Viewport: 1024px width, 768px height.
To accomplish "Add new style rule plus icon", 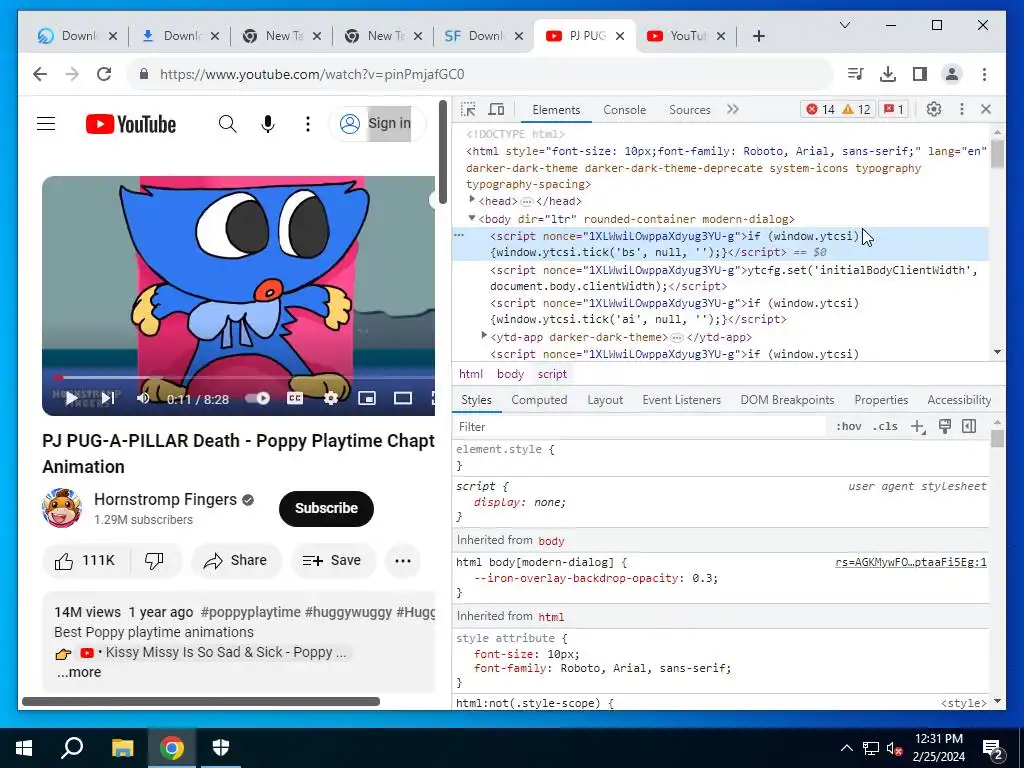I will coord(918,426).
